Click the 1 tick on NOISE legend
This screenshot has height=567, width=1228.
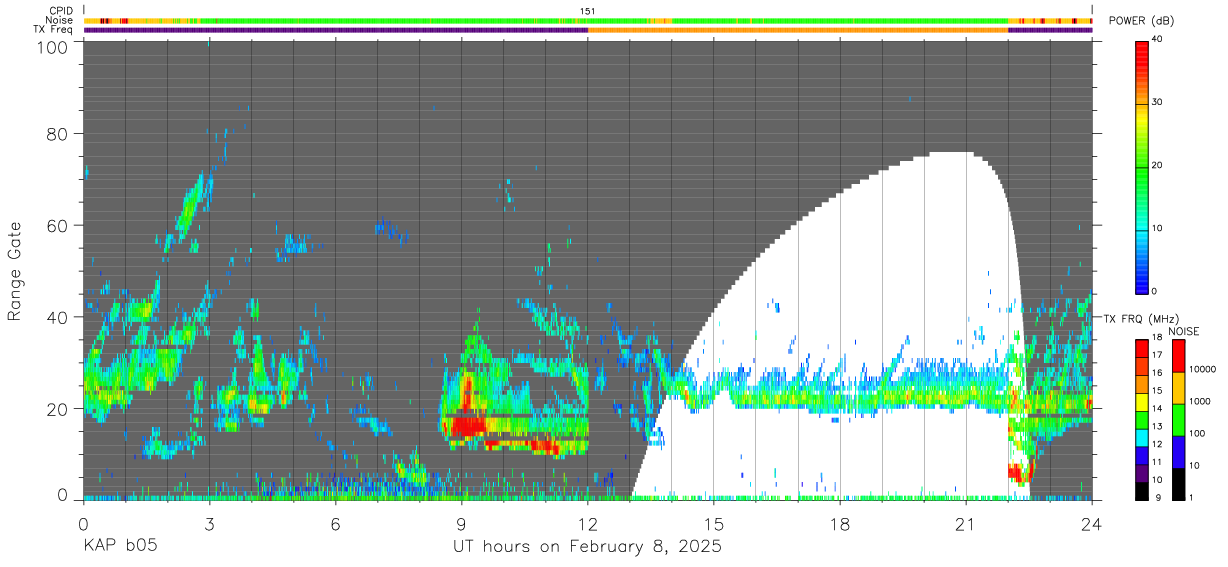1189,498
